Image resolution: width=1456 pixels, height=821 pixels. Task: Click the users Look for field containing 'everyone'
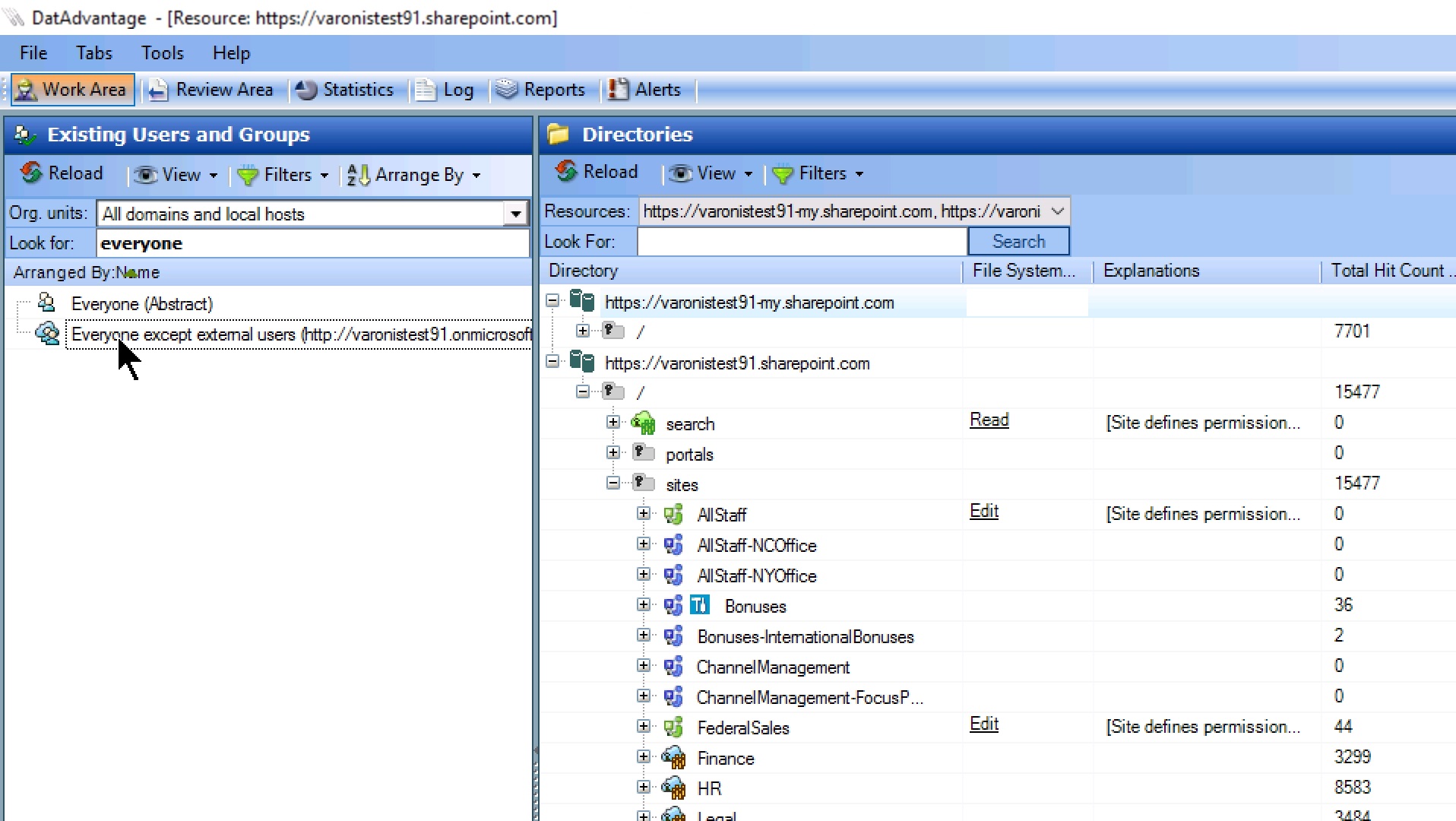point(313,243)
